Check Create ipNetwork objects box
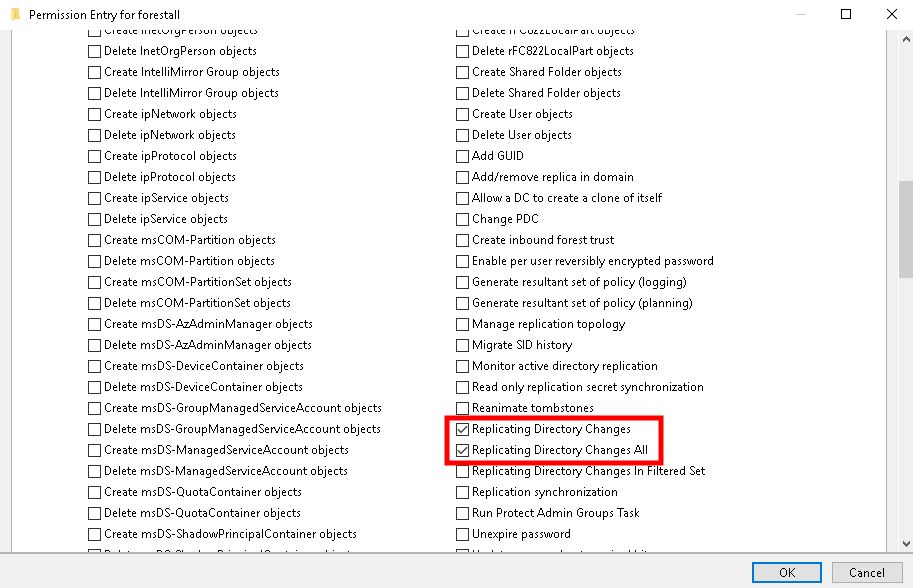This screenshot has height=588, width=913. [95, 114]
